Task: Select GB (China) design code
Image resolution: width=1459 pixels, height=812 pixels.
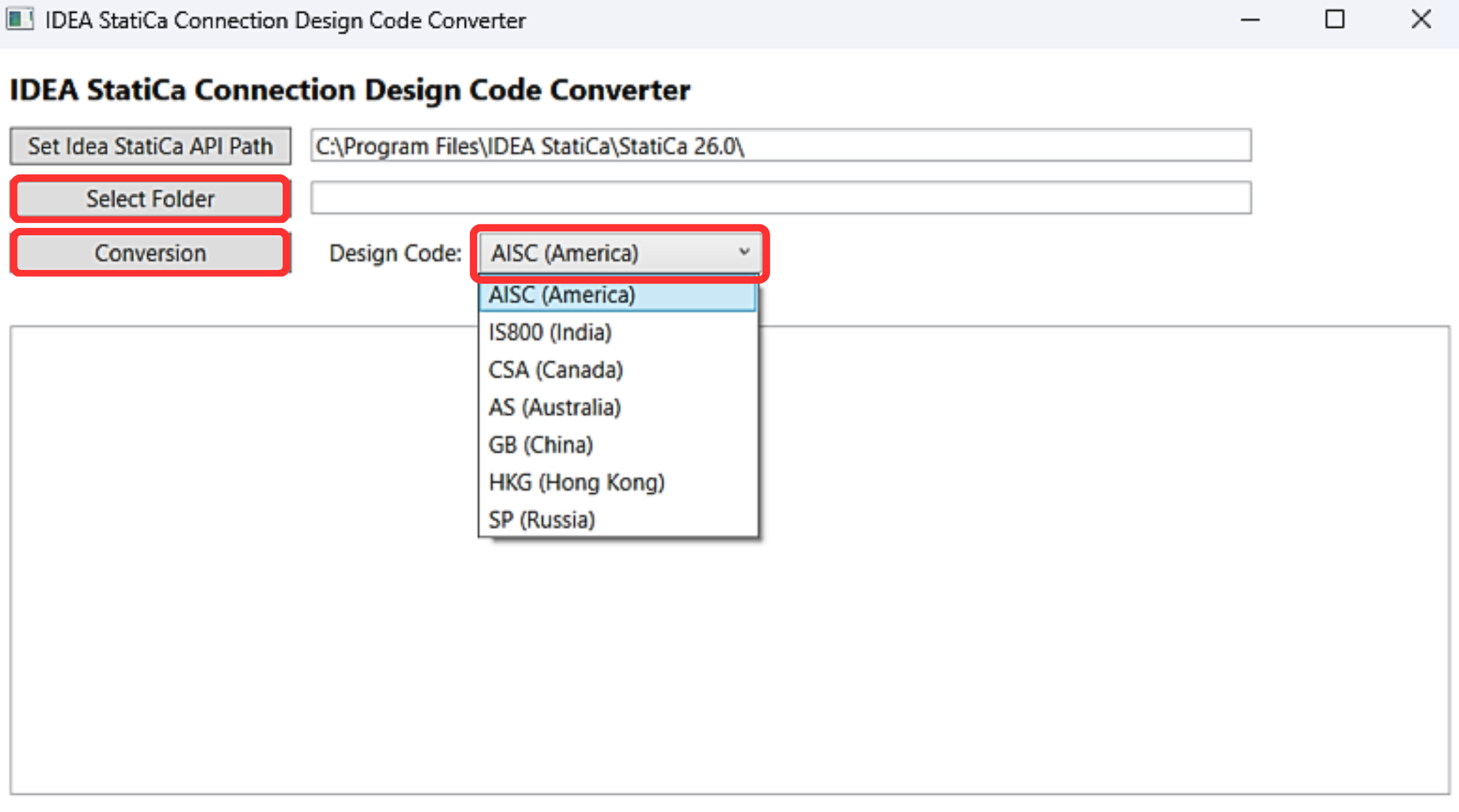Action: click(x=618, y=445)
